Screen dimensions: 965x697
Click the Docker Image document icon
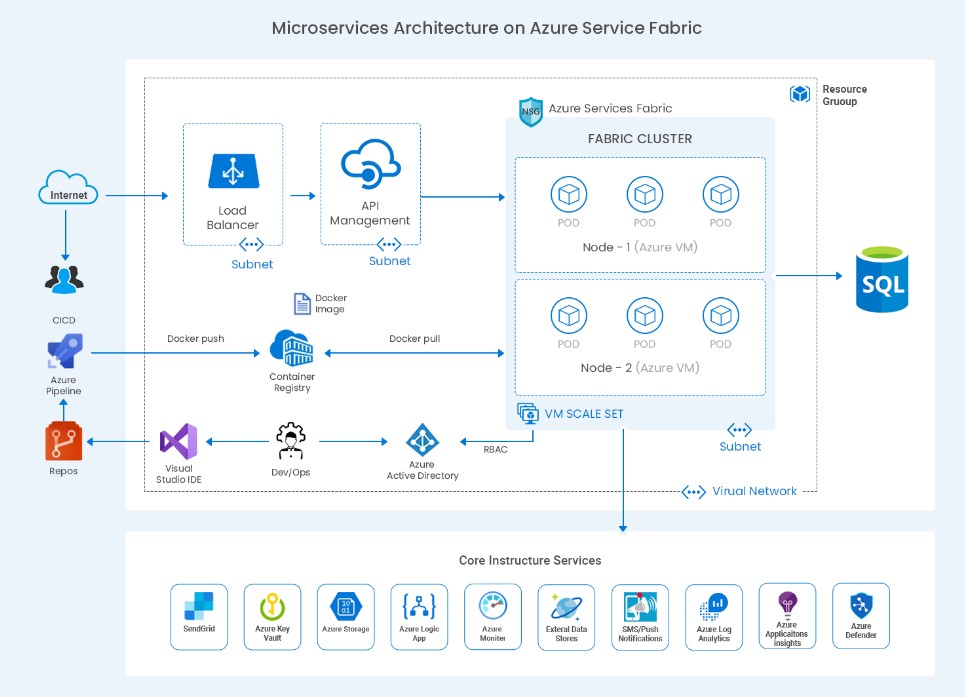301,304
